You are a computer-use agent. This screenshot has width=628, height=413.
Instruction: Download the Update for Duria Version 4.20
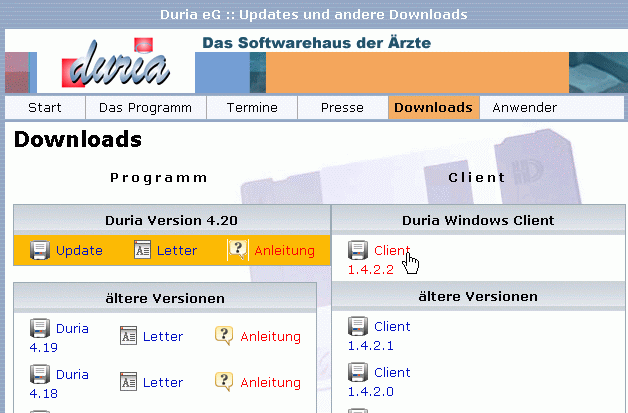point(79,251)
